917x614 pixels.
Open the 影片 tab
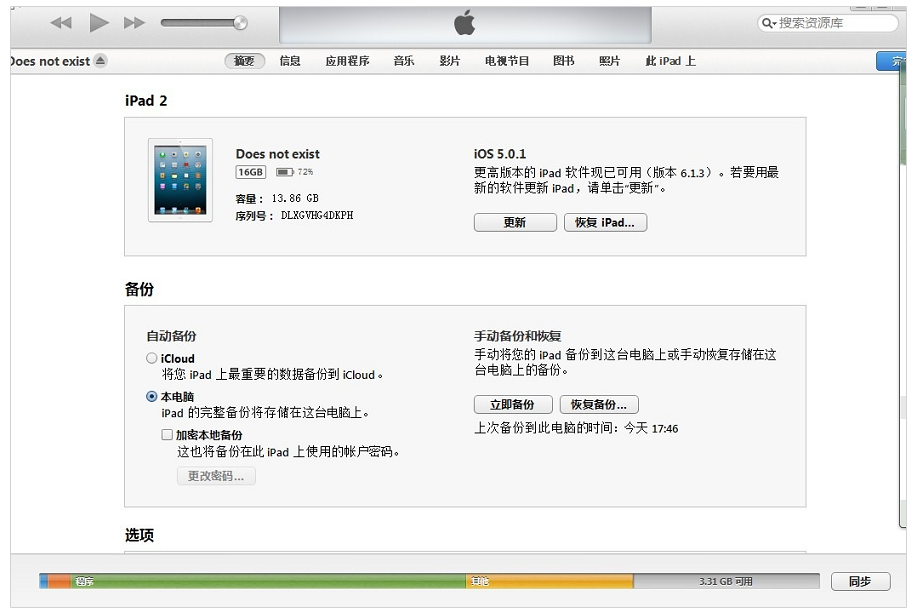449,61
